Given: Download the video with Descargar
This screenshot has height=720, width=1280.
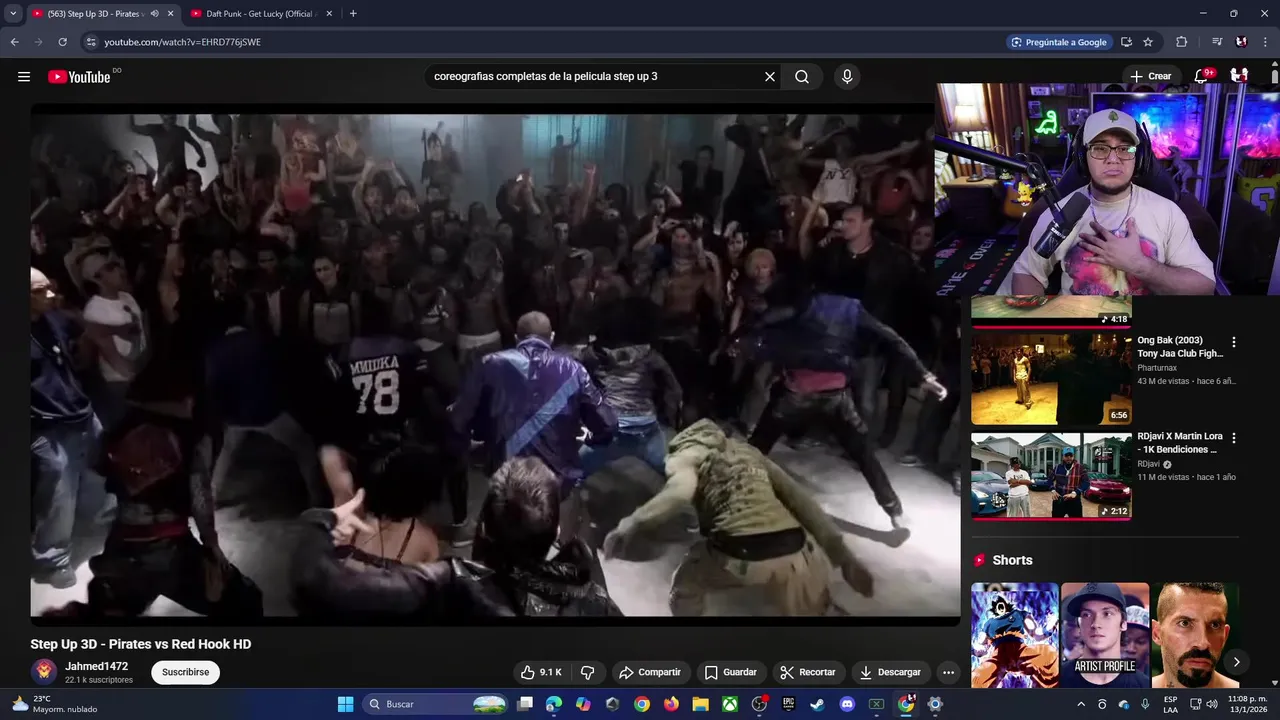Looking at the screenshot, I should (x=890, y=672).
